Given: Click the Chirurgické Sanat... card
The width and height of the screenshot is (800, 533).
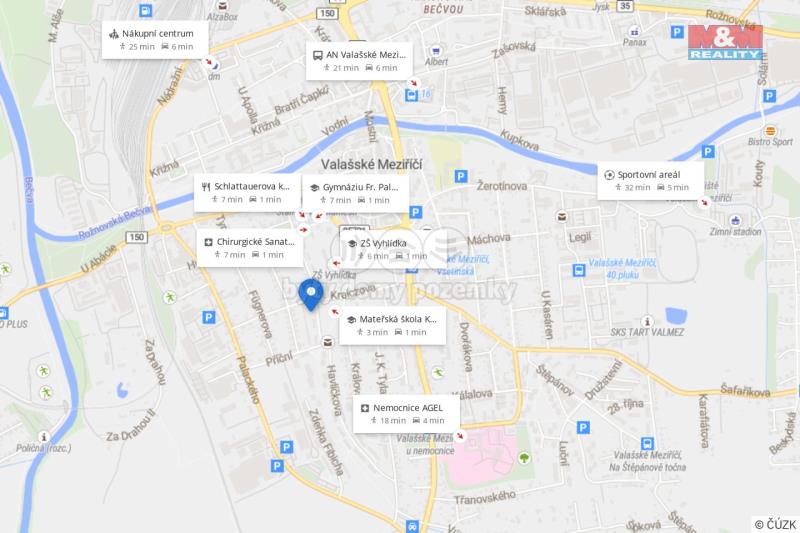Looking at the screenshot, I should click(250, 248).
